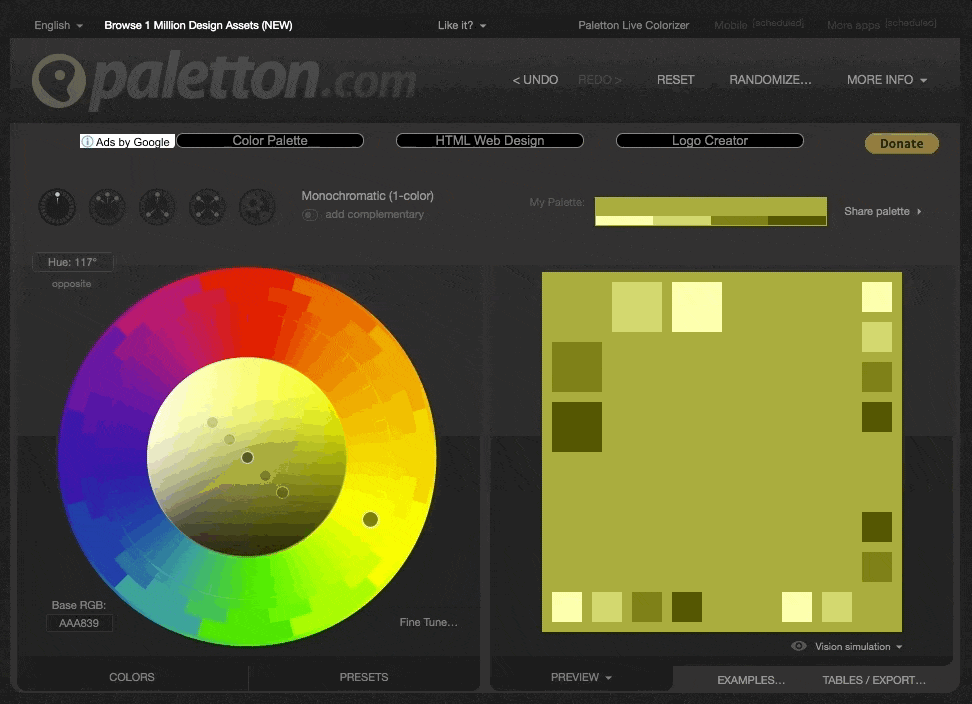Open the PREVIEW dropdown
972x704 pixels.
coord(581,677)
